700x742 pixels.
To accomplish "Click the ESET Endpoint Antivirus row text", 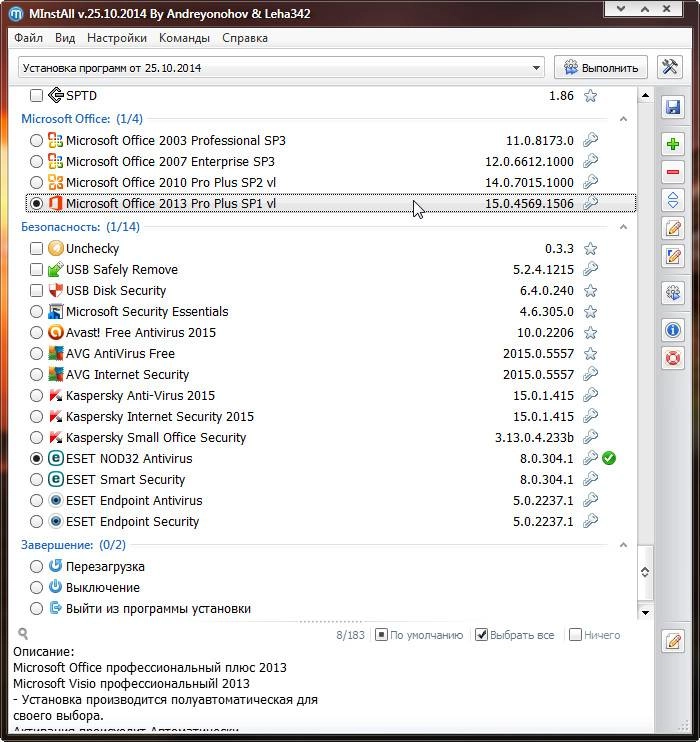I will click(134, 501).
